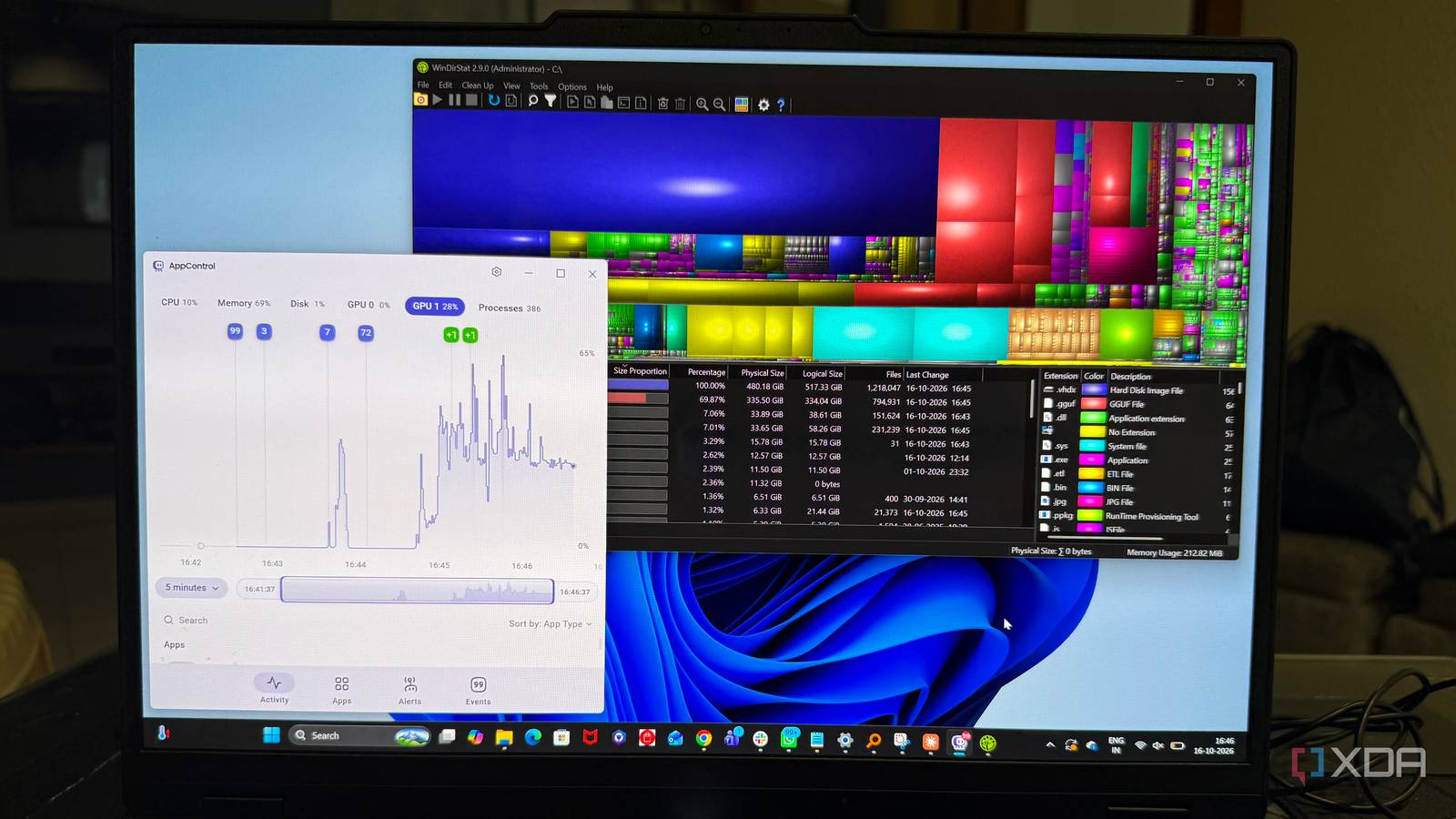Click the blue color swatch for Hard Disk Image File
The image size is (1456, 819).
1093,389
